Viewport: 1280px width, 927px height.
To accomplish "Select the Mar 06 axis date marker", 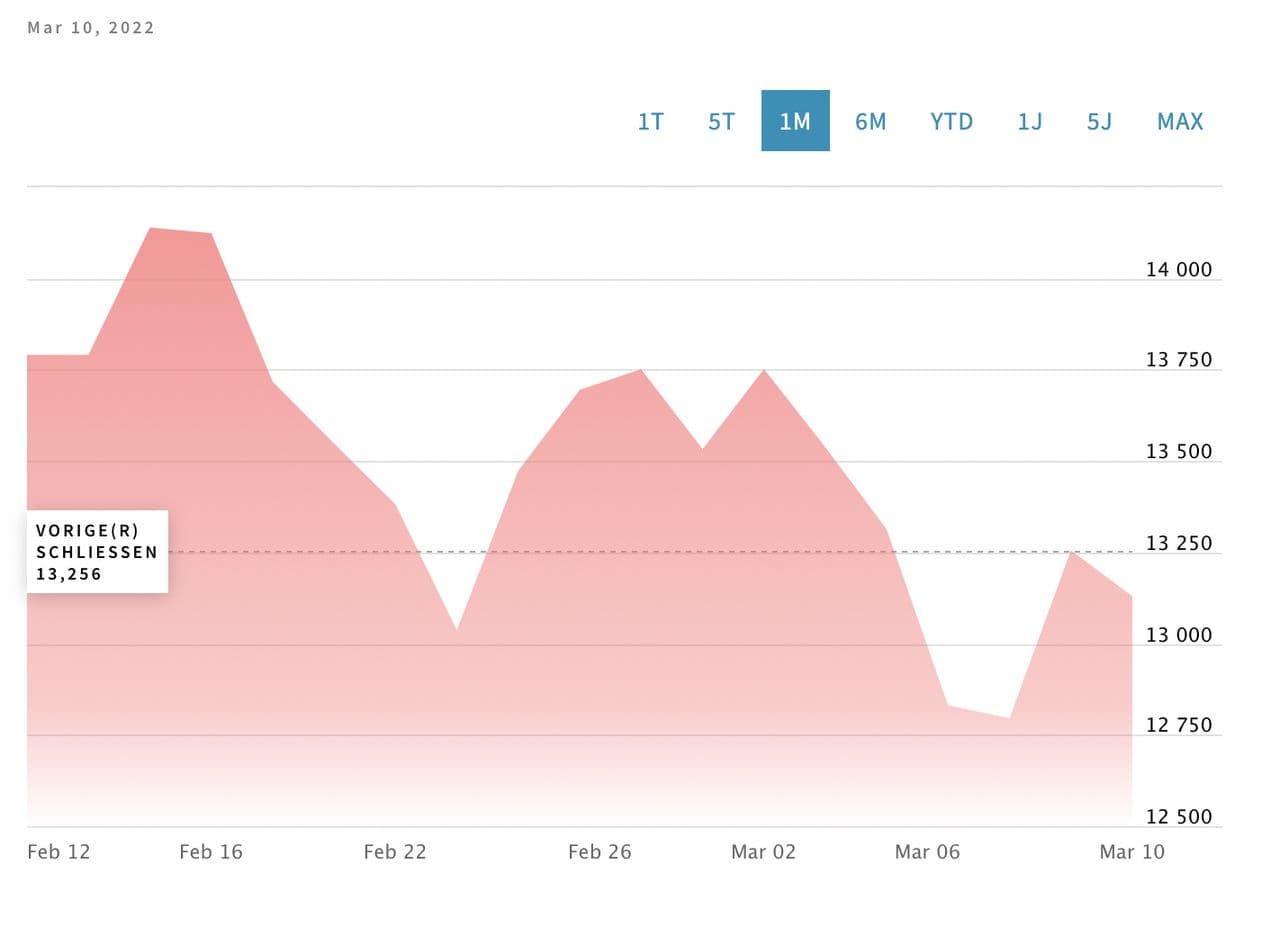I will (927, 852).
